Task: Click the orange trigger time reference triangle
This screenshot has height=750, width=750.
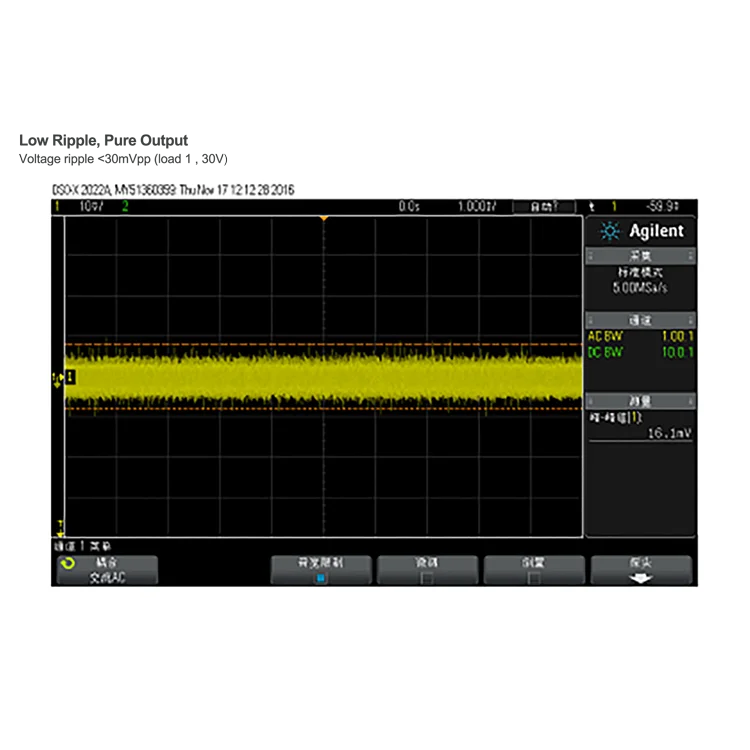Action: 324,218
